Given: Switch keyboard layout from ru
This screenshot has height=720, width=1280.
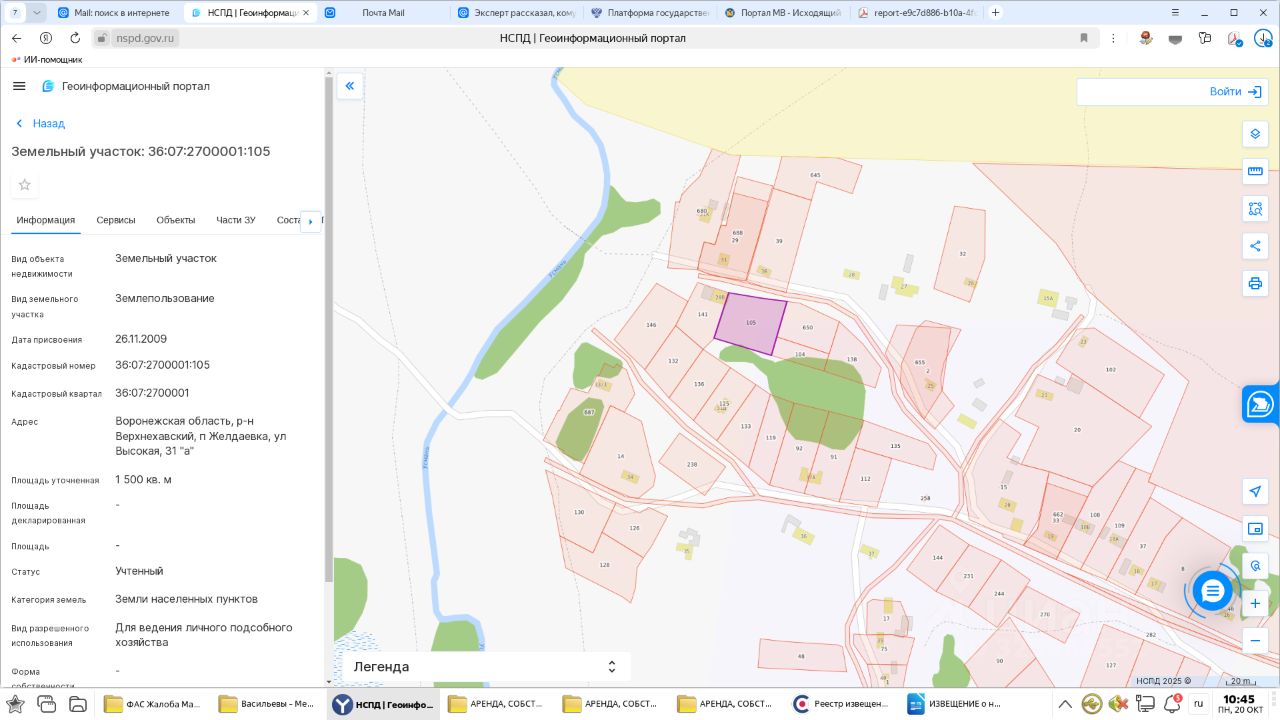Looking at the screenshot, I should point(1198,704).
